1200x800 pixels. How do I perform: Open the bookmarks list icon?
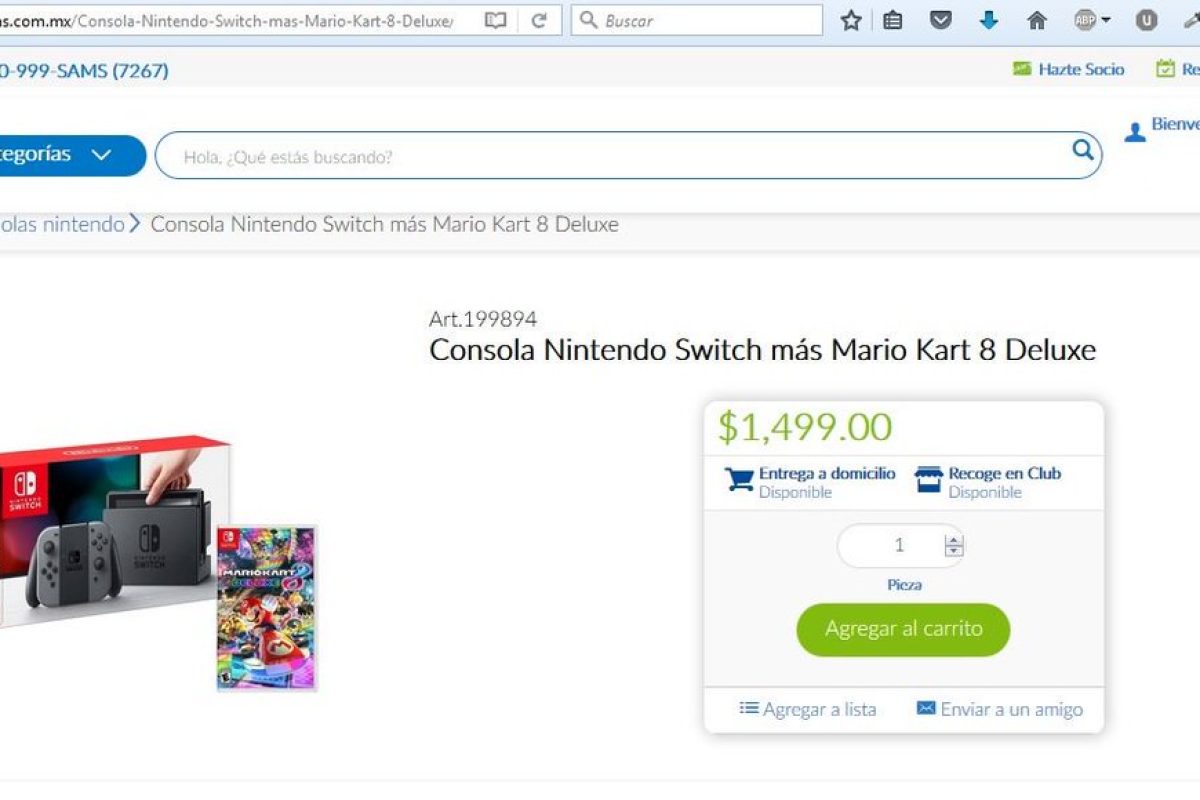893,20
